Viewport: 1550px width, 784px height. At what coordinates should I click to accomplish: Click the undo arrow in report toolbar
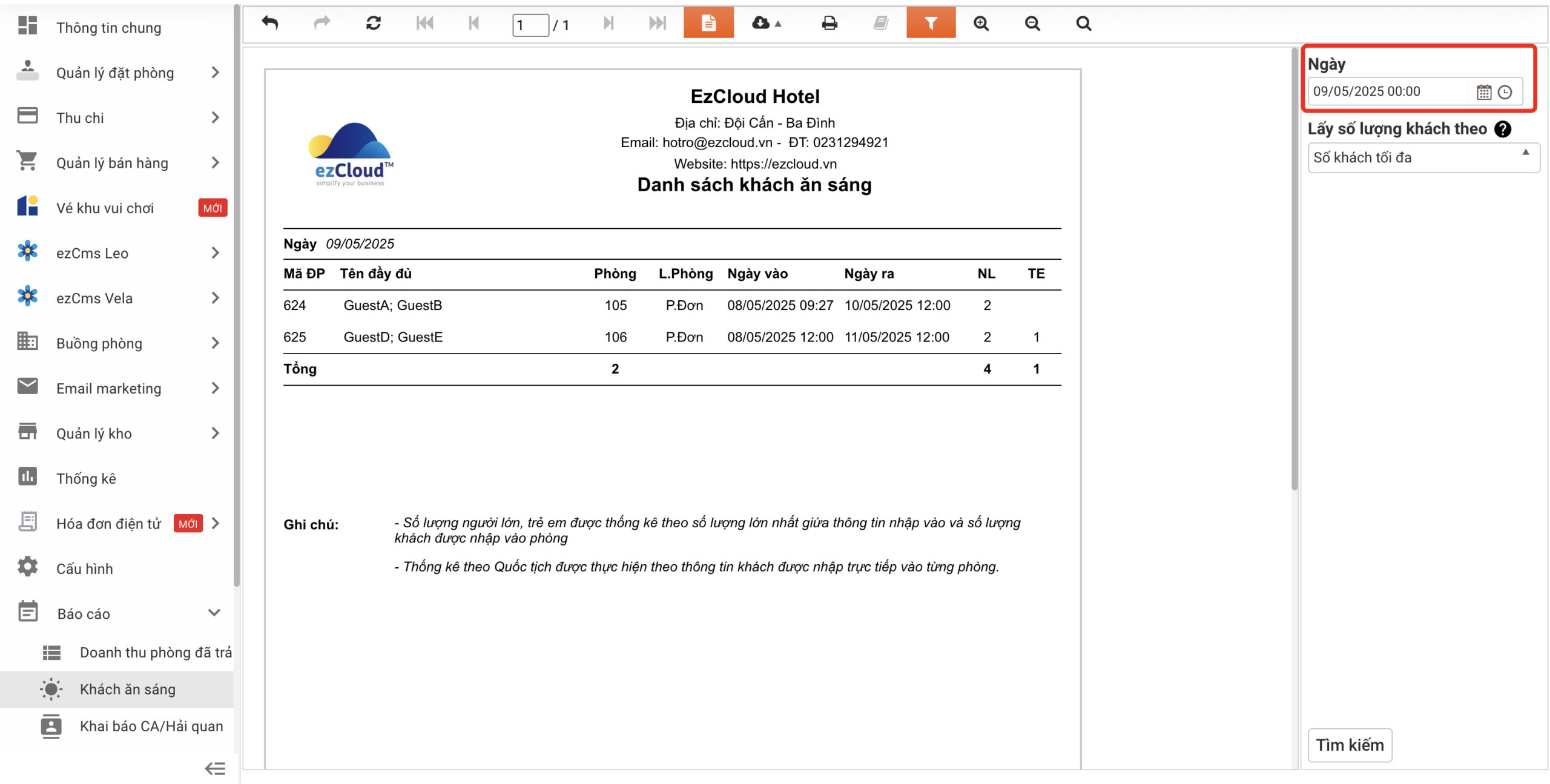point(270,23)
